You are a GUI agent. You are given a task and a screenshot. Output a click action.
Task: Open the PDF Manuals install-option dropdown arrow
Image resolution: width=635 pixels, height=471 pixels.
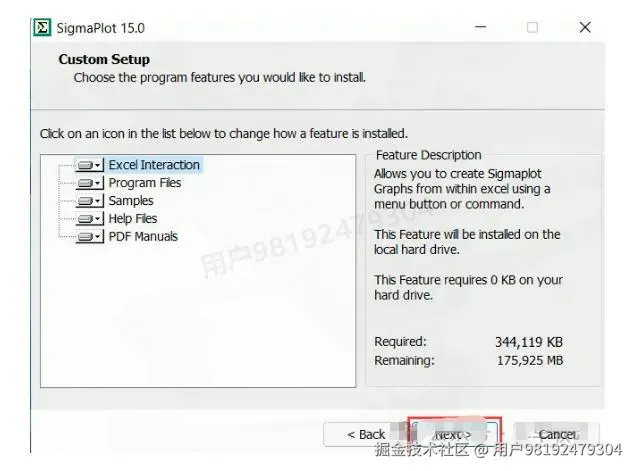tap(98, 237)
